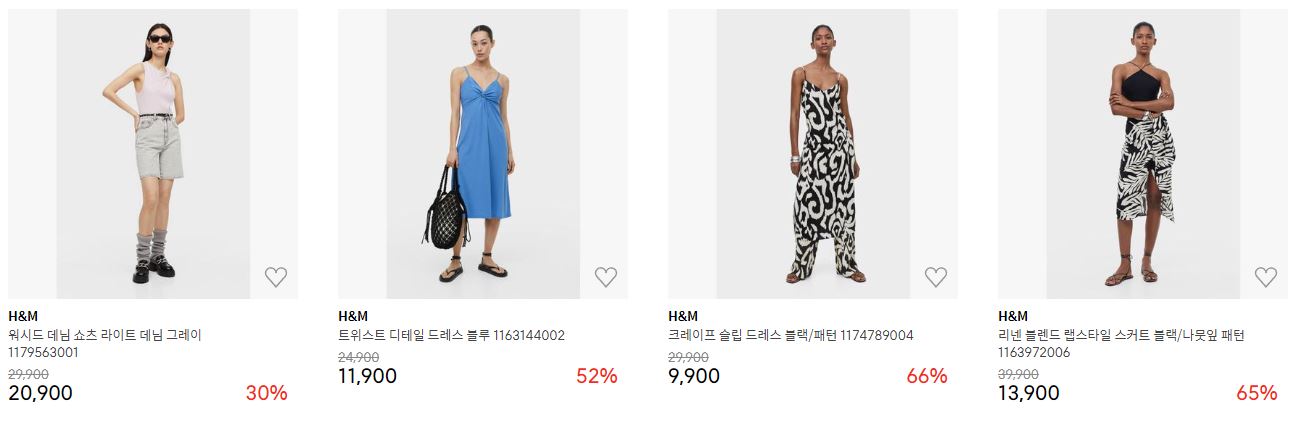Click the 66% discount label

pyautogui.click(x=927, y=376)
